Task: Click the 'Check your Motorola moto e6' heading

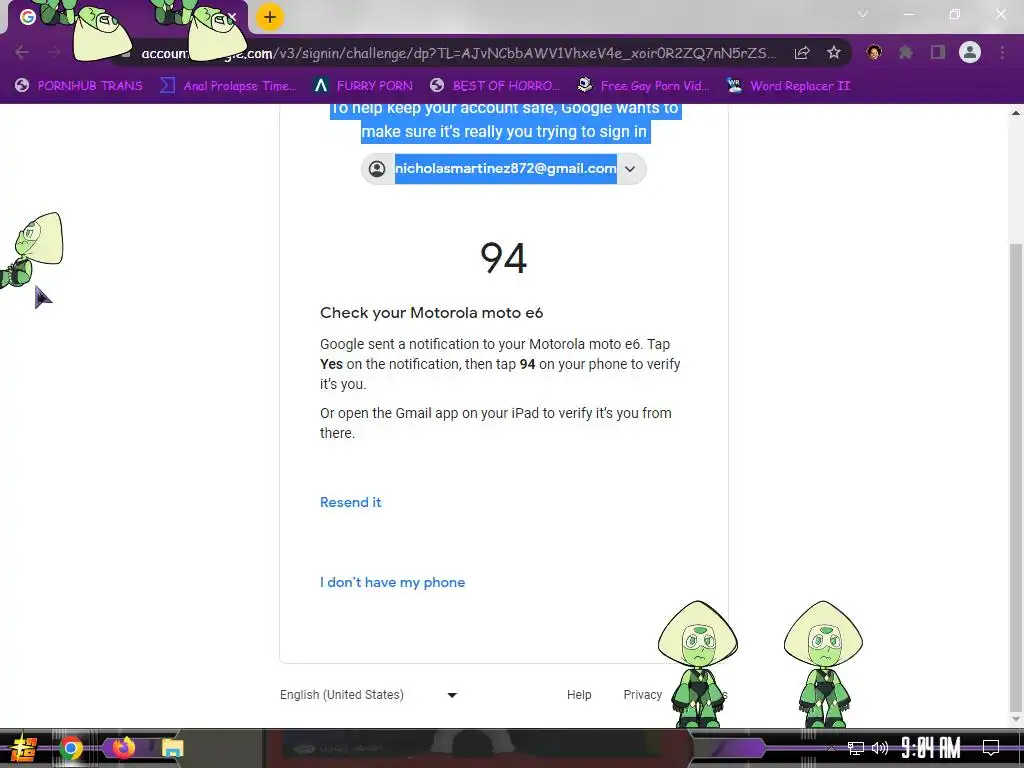Action: (432, 313)
